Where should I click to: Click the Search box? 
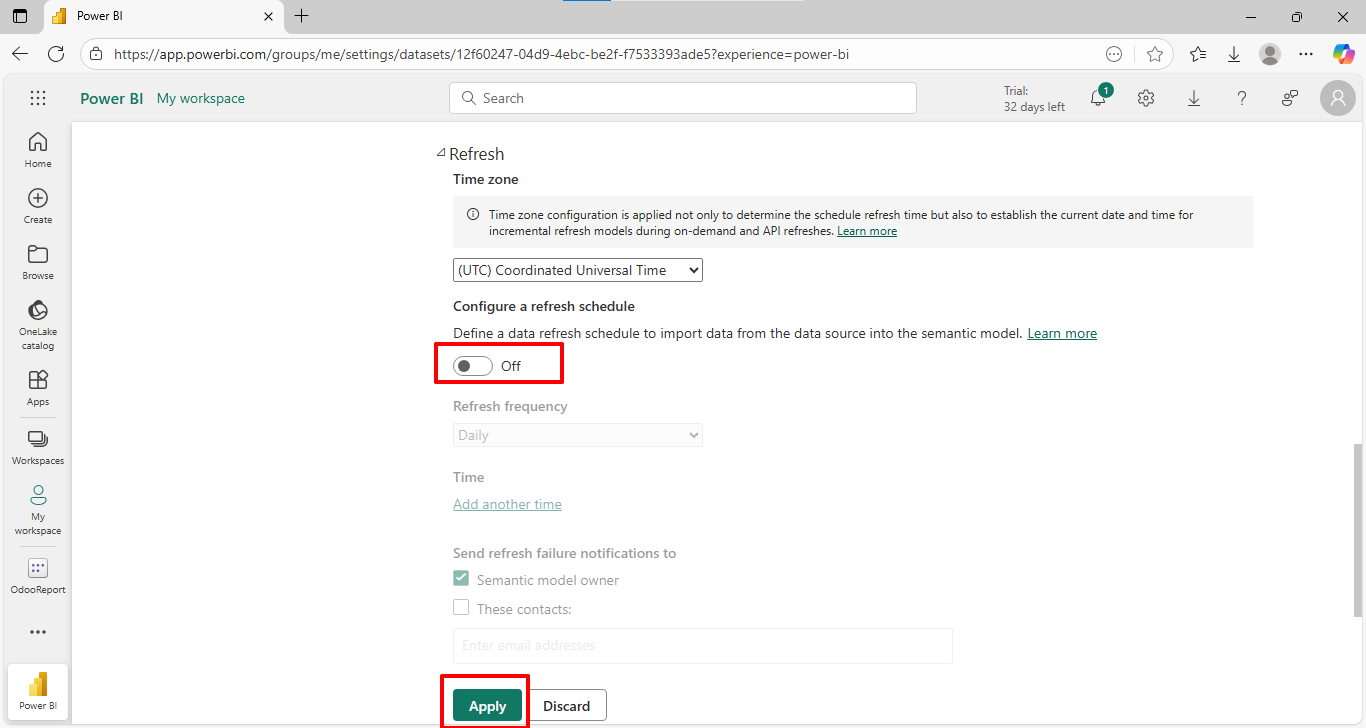pyautogui.click(x=683, y=98)
